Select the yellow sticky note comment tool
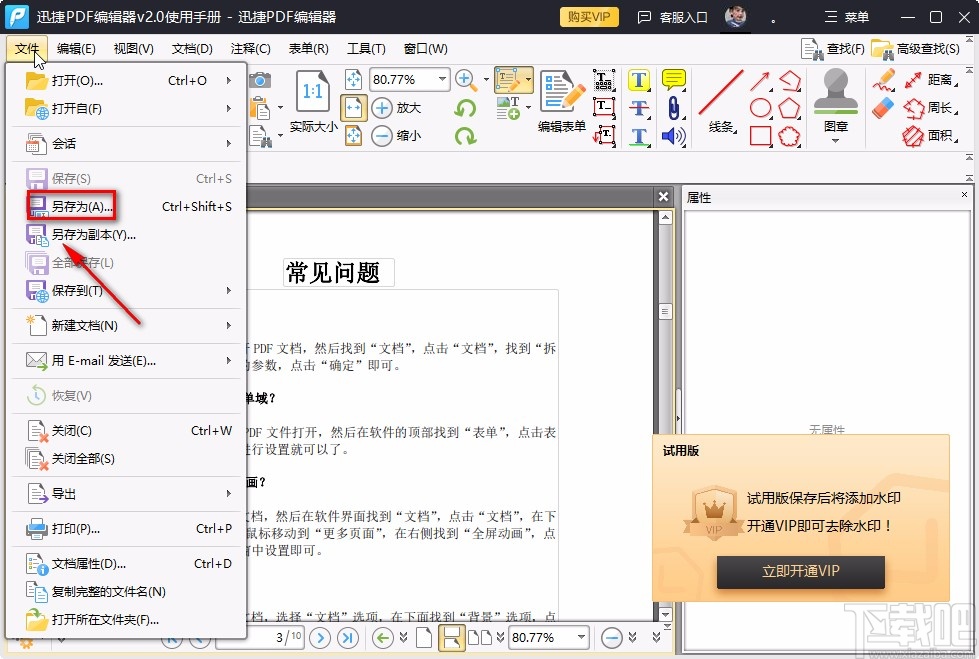979x659 pixels. click(673, 79)
